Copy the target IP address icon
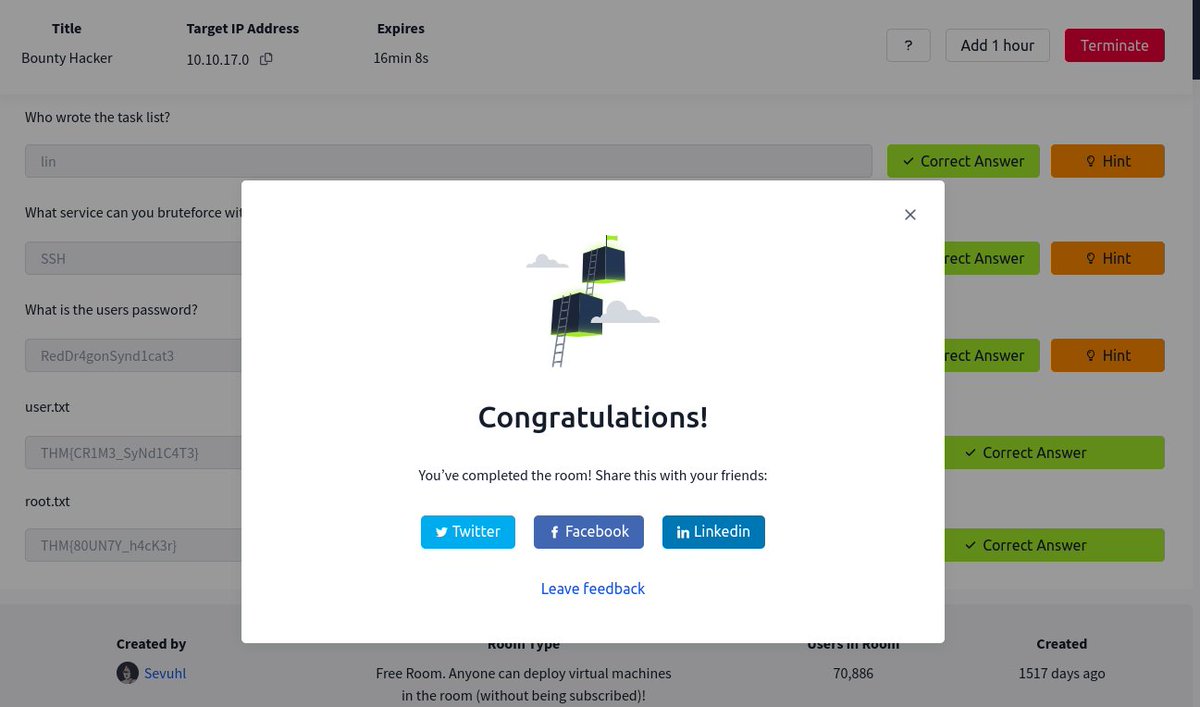 [x=266, y=59]
